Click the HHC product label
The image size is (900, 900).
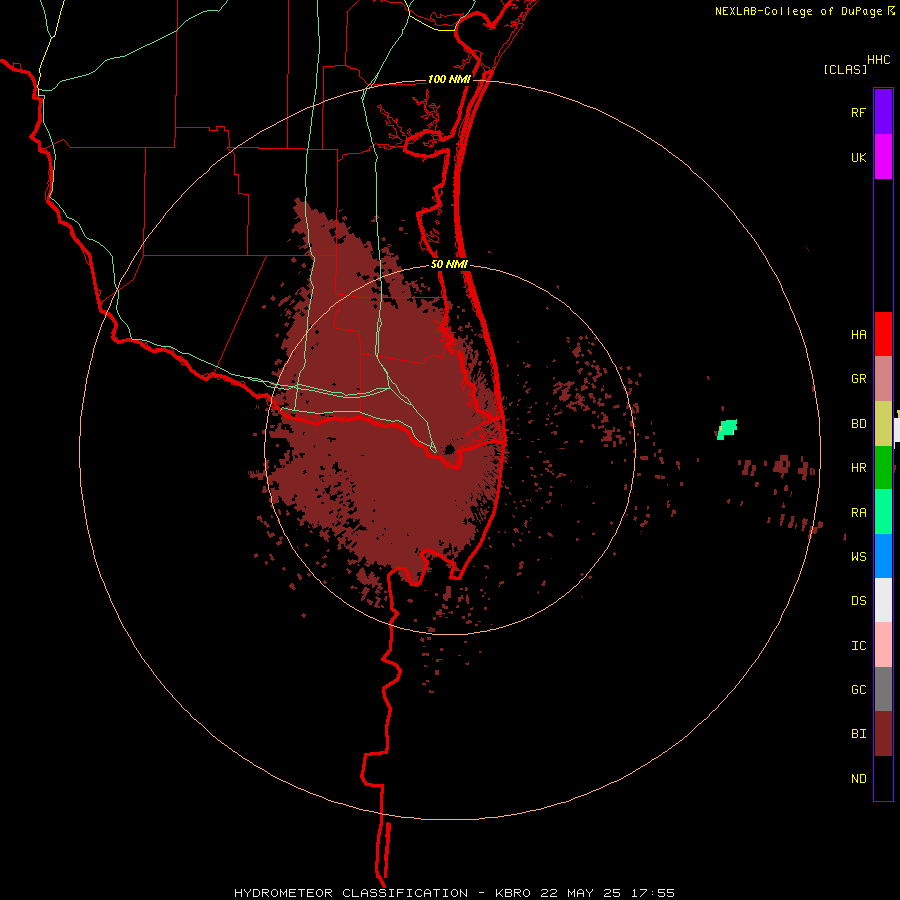(x=878, y=60)
